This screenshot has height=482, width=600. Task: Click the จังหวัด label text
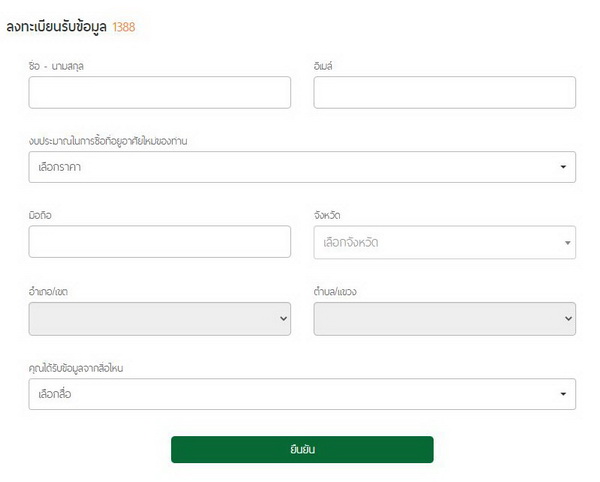[x=328, y=215]
